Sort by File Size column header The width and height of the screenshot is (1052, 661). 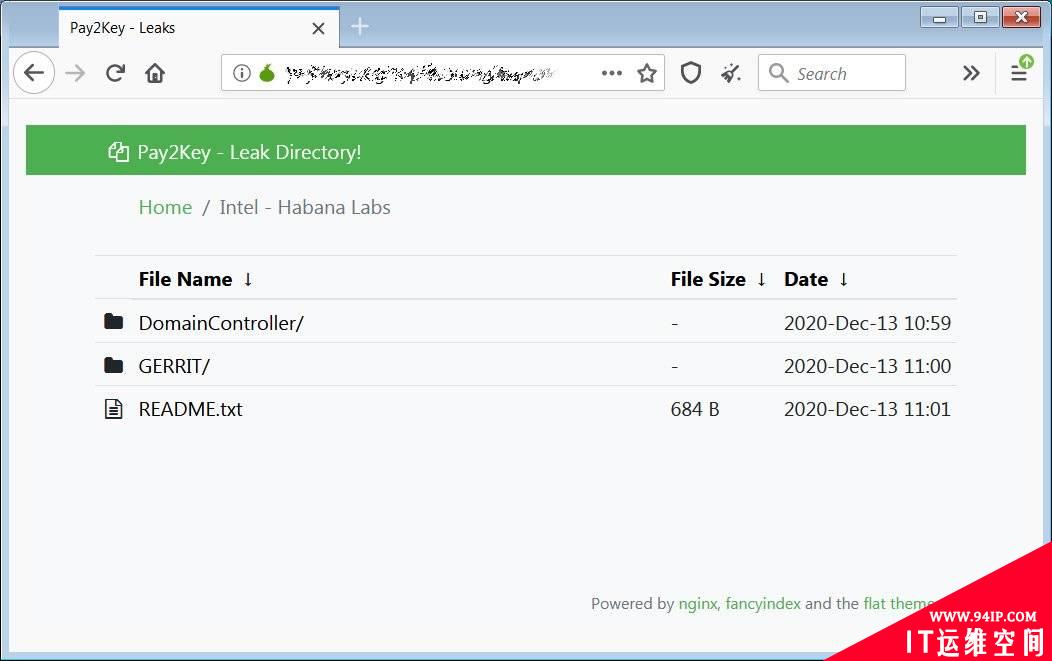pyautogui.click(x=708, y=279)
